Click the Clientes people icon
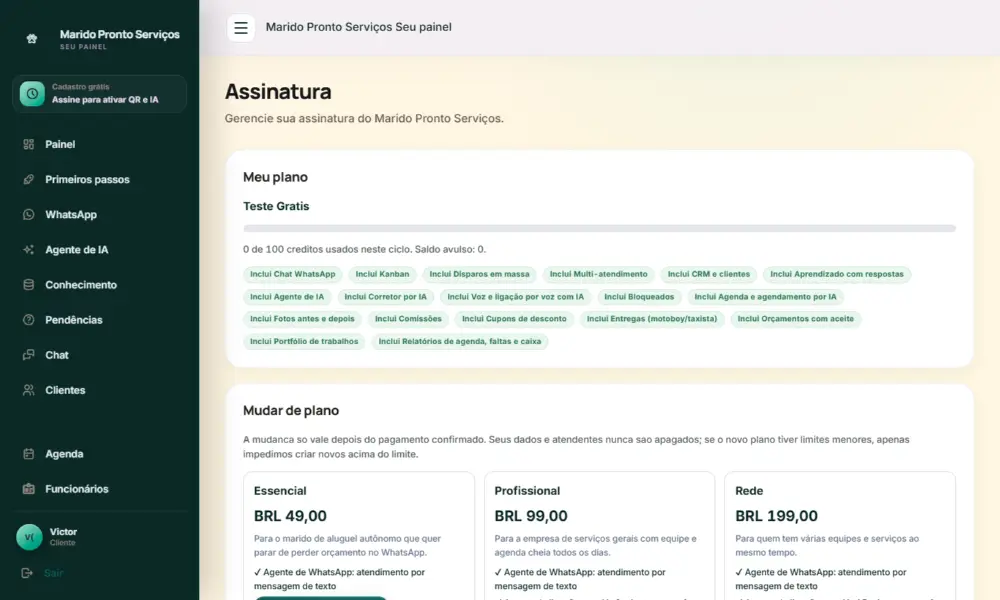1000x600 pixels. coord(29,390)
